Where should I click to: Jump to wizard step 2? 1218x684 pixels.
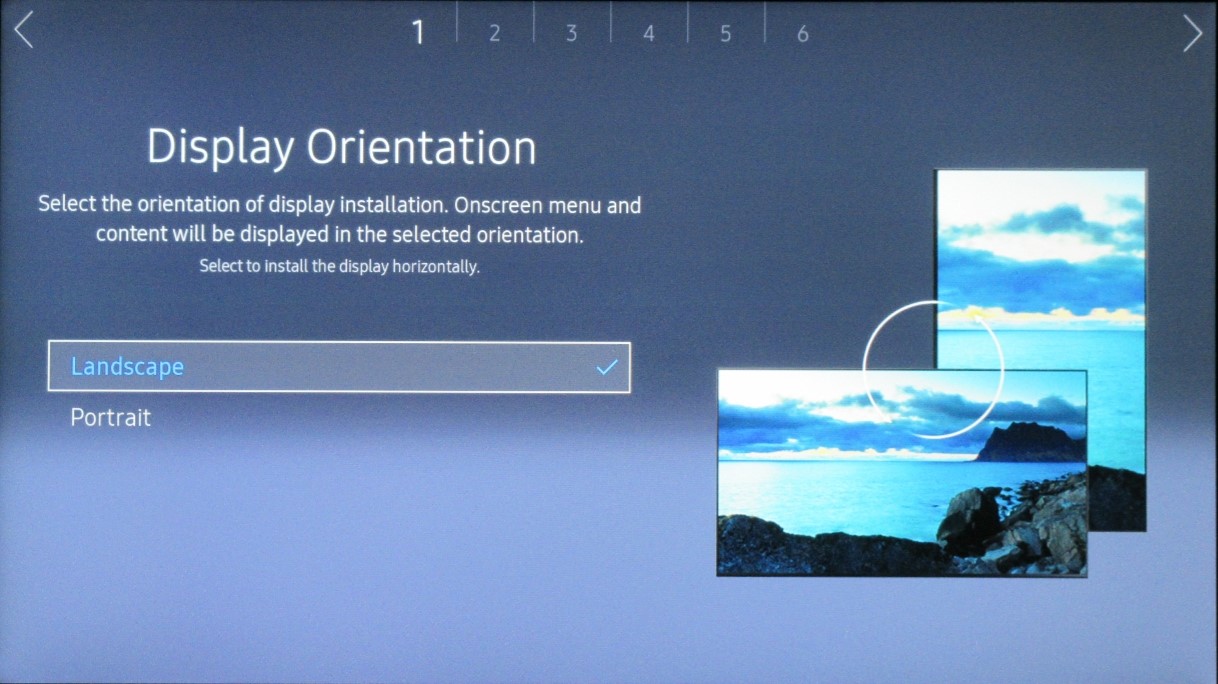coord(495,31)
